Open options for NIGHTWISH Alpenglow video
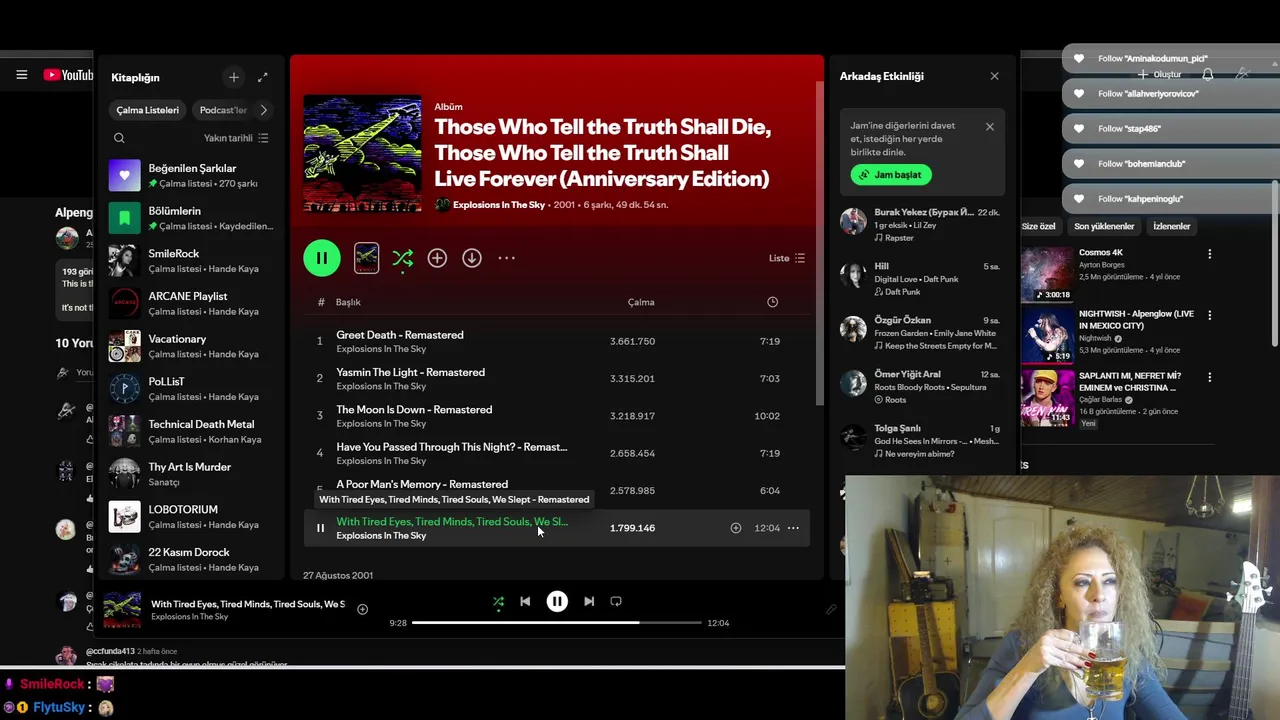The image size is (1280, 720). 1209,315
